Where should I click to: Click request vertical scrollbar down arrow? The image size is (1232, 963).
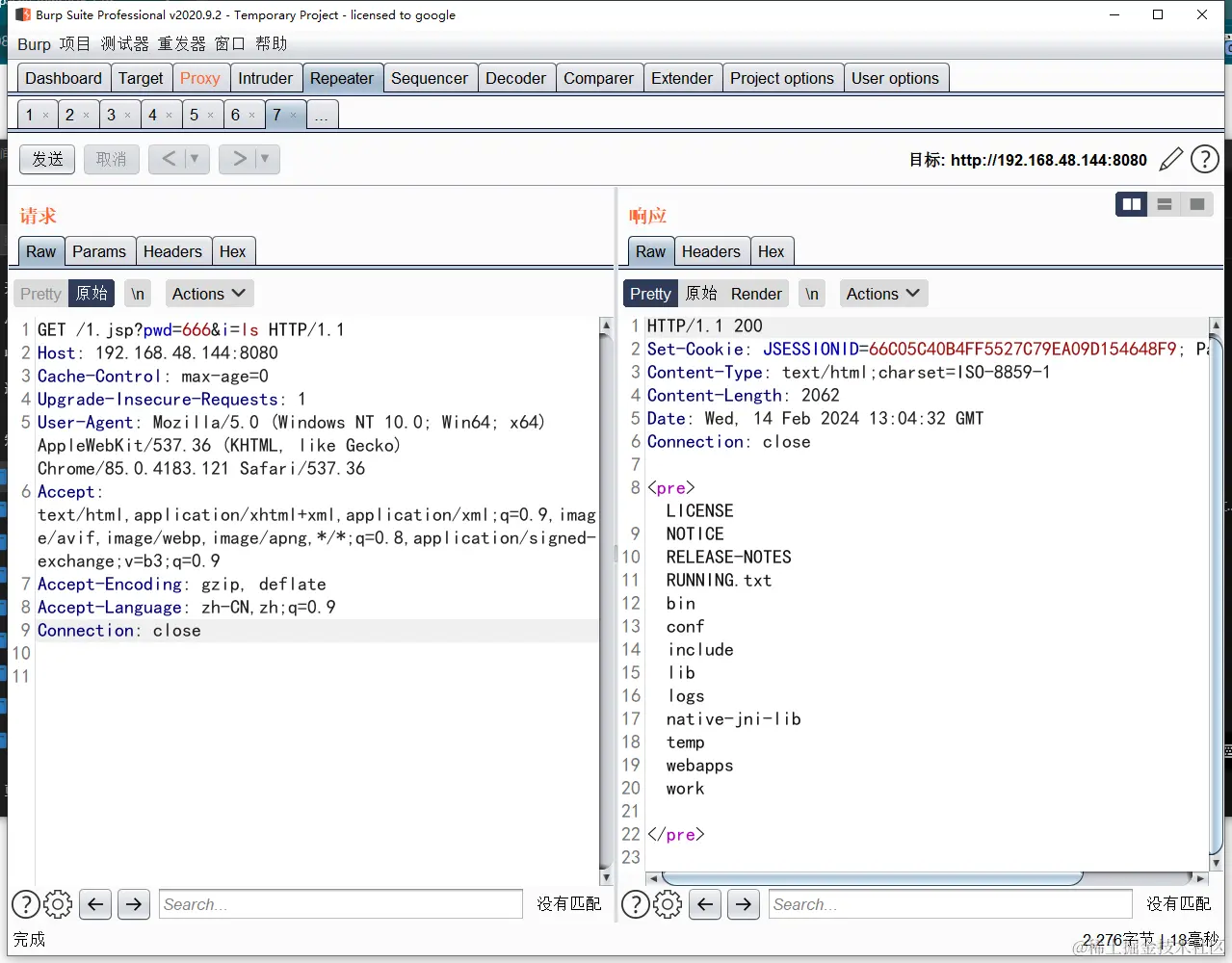point(606,877)
